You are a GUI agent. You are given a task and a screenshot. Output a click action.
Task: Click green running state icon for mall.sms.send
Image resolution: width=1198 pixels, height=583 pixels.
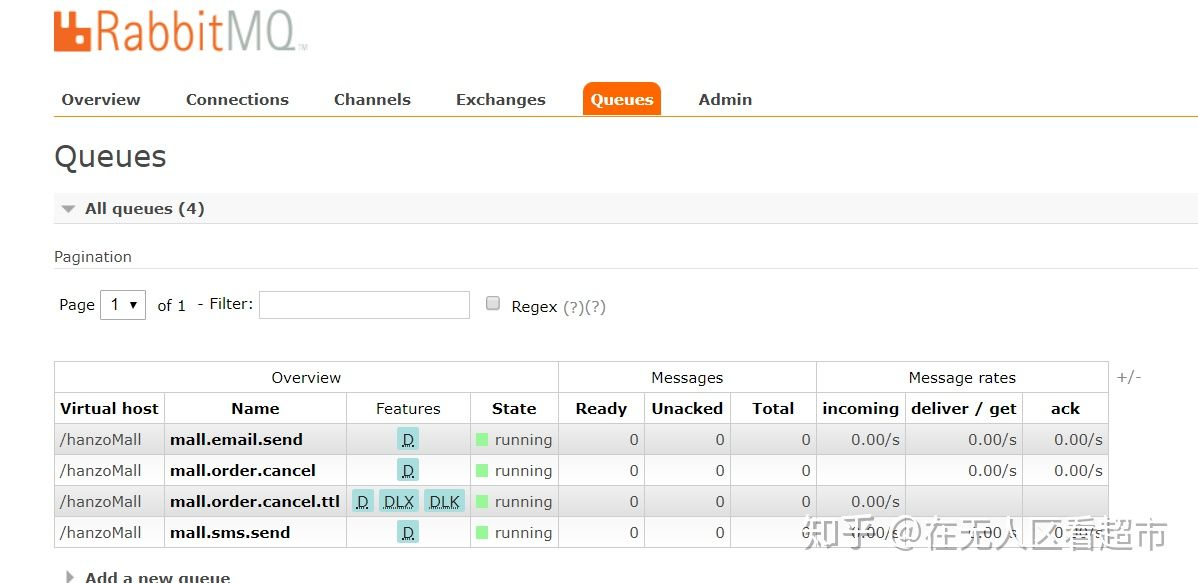(481, 533)
